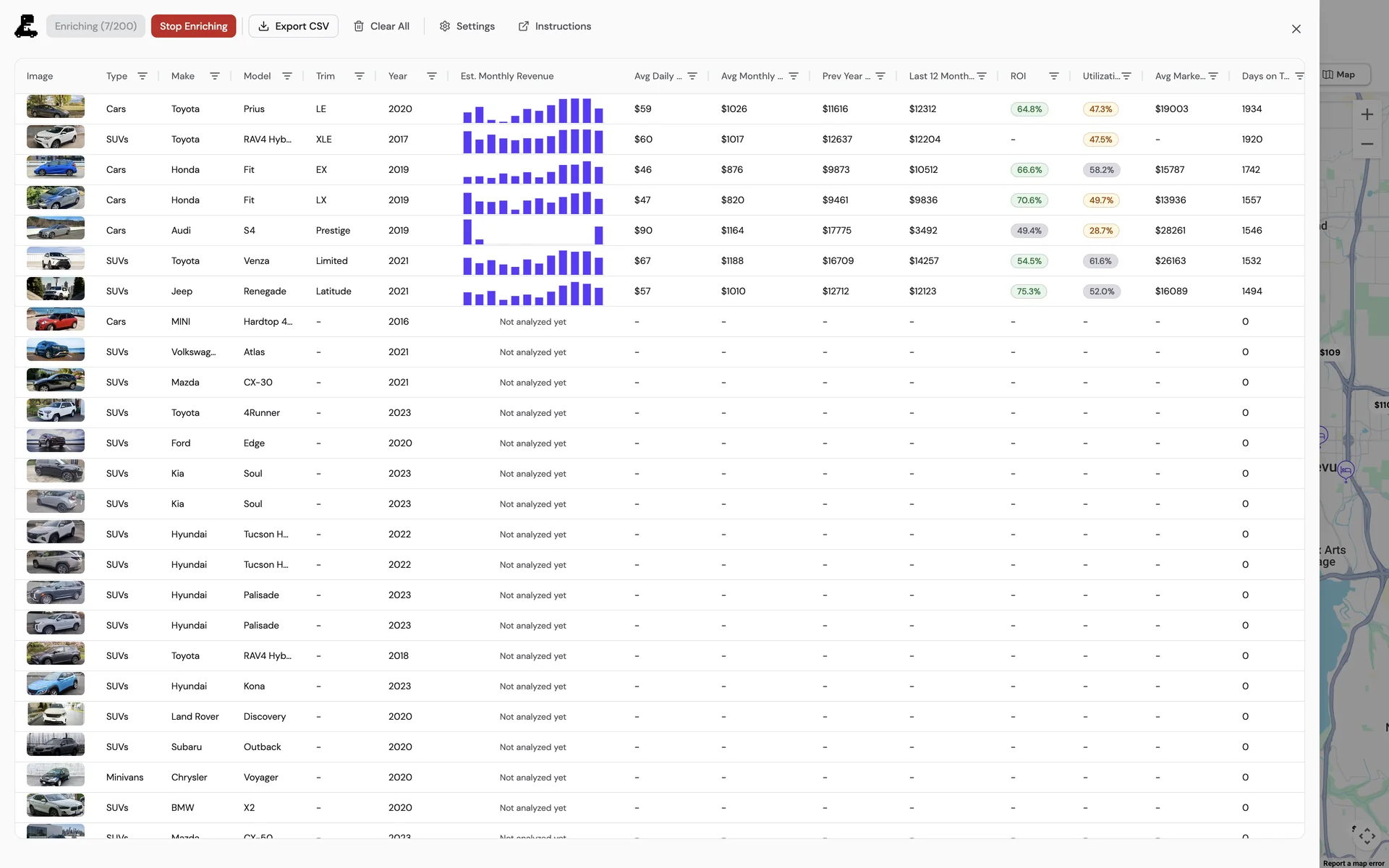Screen dimensions: 1389x868
Task: Click the Stop Enriching button
Action: 193,26
